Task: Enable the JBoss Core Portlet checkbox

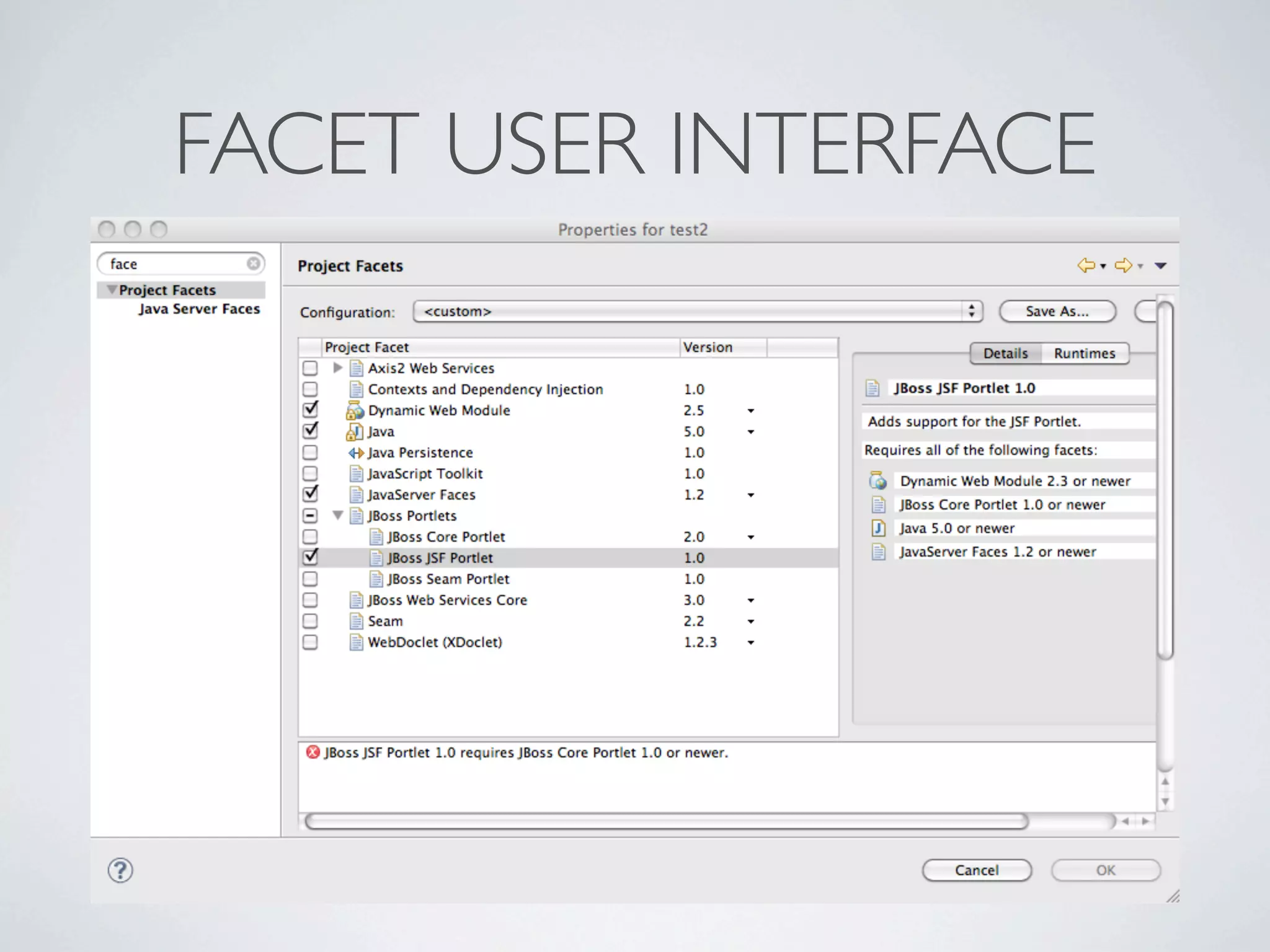Action: pos(310,537)
